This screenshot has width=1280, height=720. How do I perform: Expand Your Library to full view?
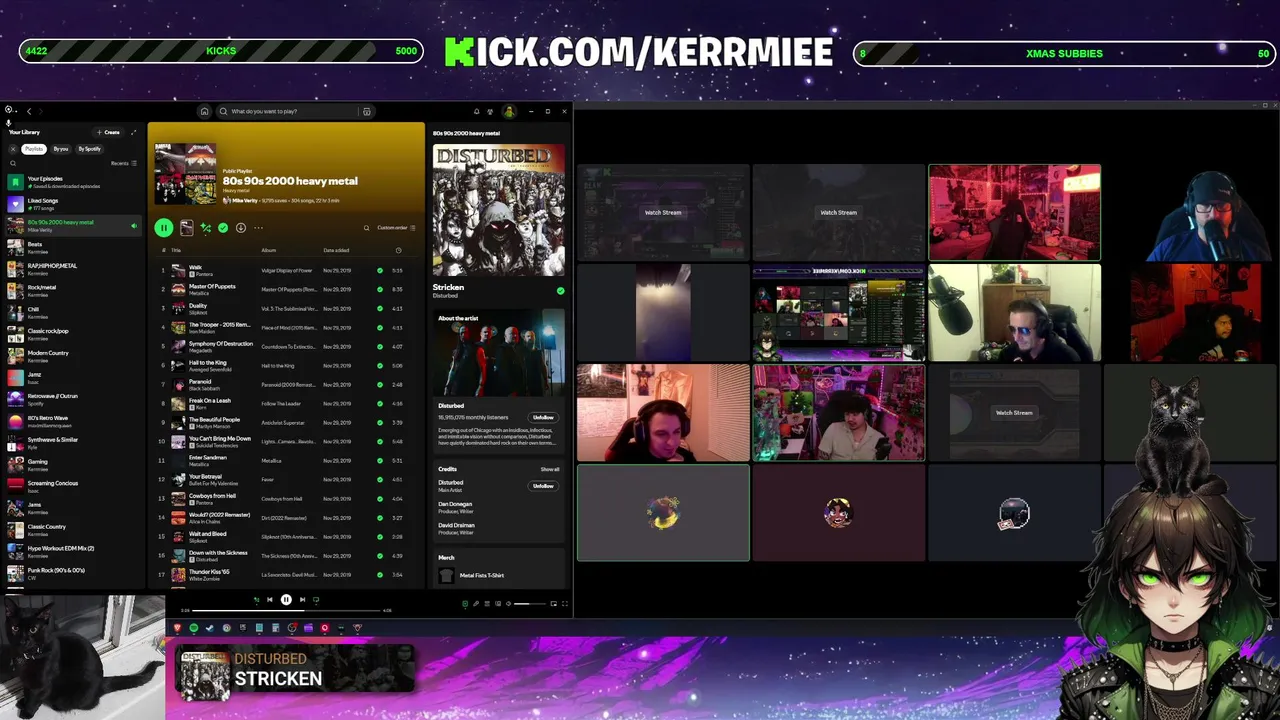(x=134, y=132)
